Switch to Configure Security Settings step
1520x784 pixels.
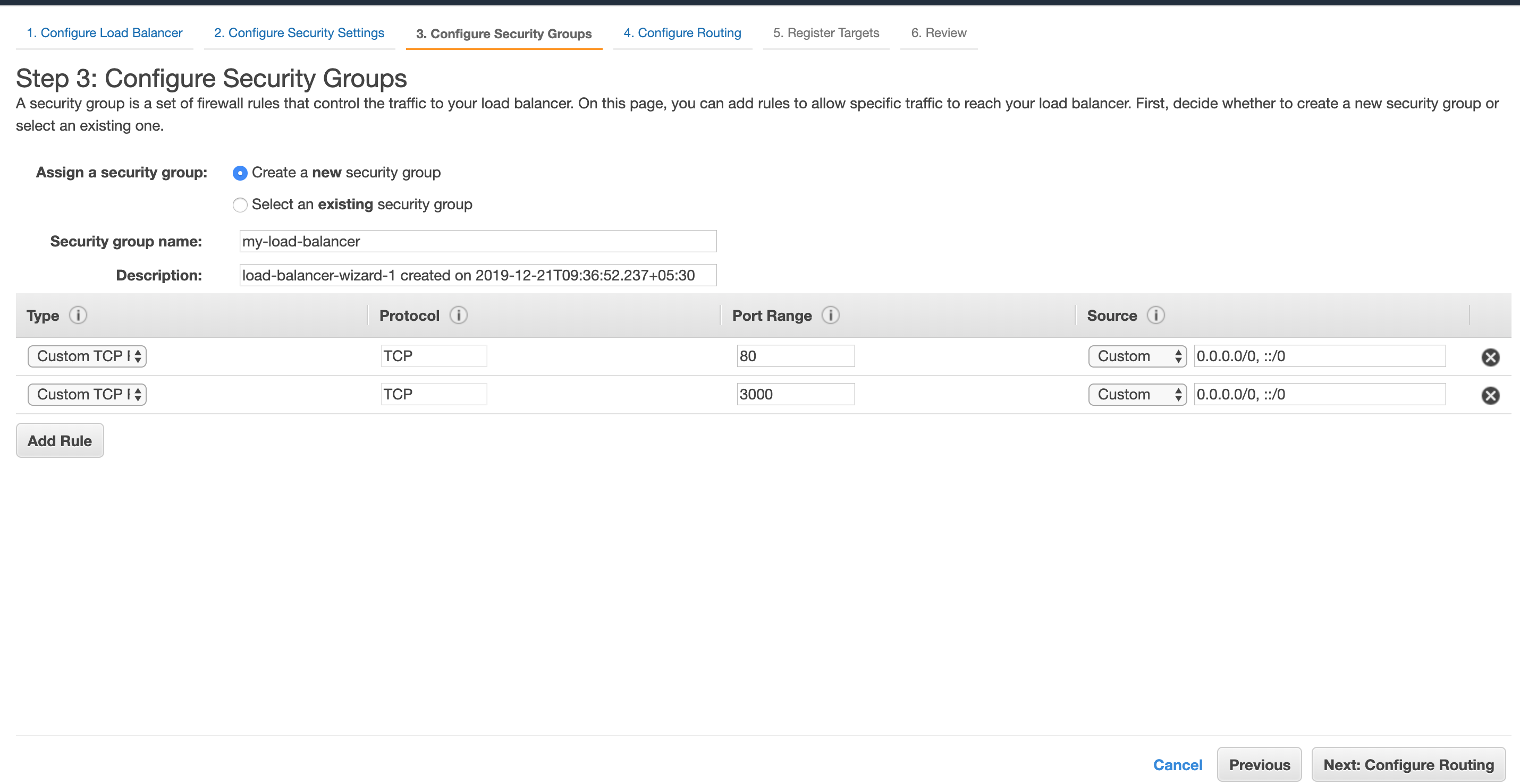click(x=299, y=33)
